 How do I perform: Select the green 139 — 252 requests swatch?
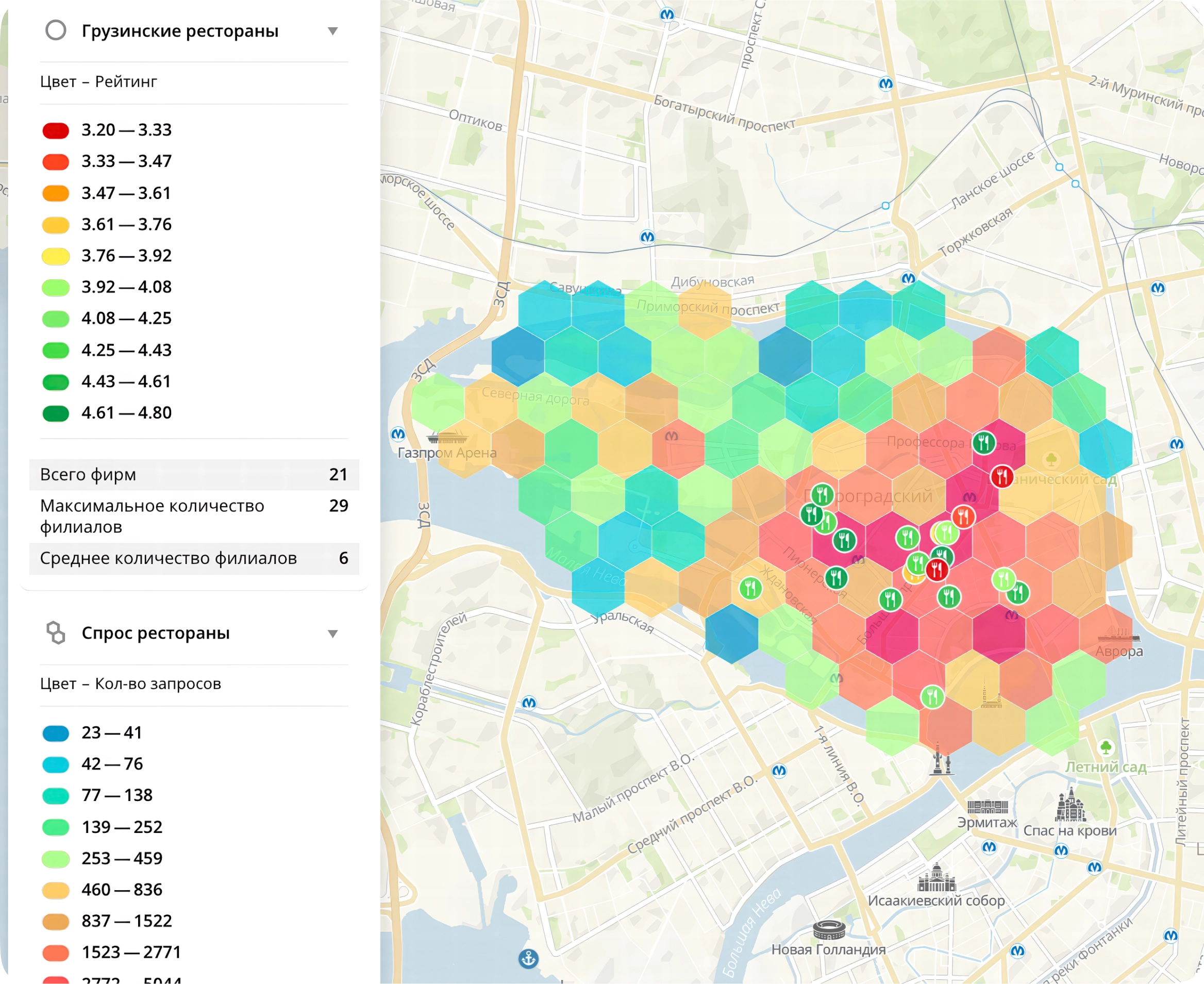[x=56, y=827]
